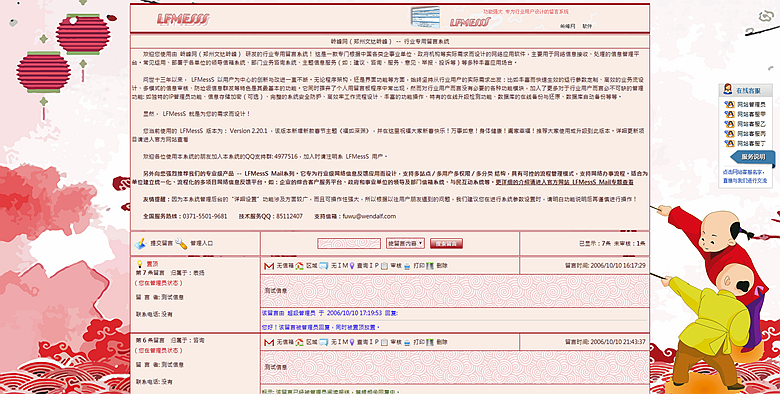Click the message search text field
Image resolution: width=780 pixels, height=394 pixels.
point(349,243)
